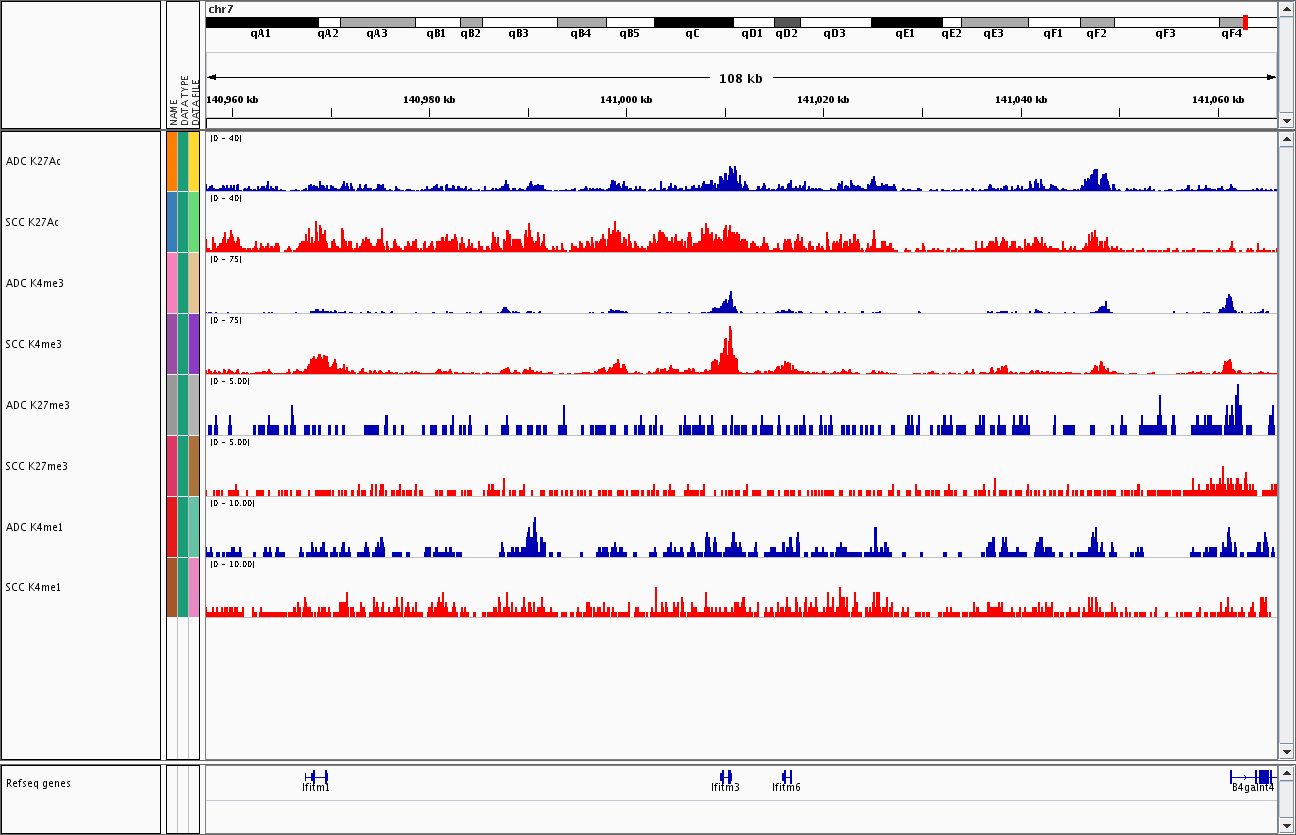1296x835 pixels.
Task: Select the Ifitm3 gene in Refseq track
Action: pos(725,777)
